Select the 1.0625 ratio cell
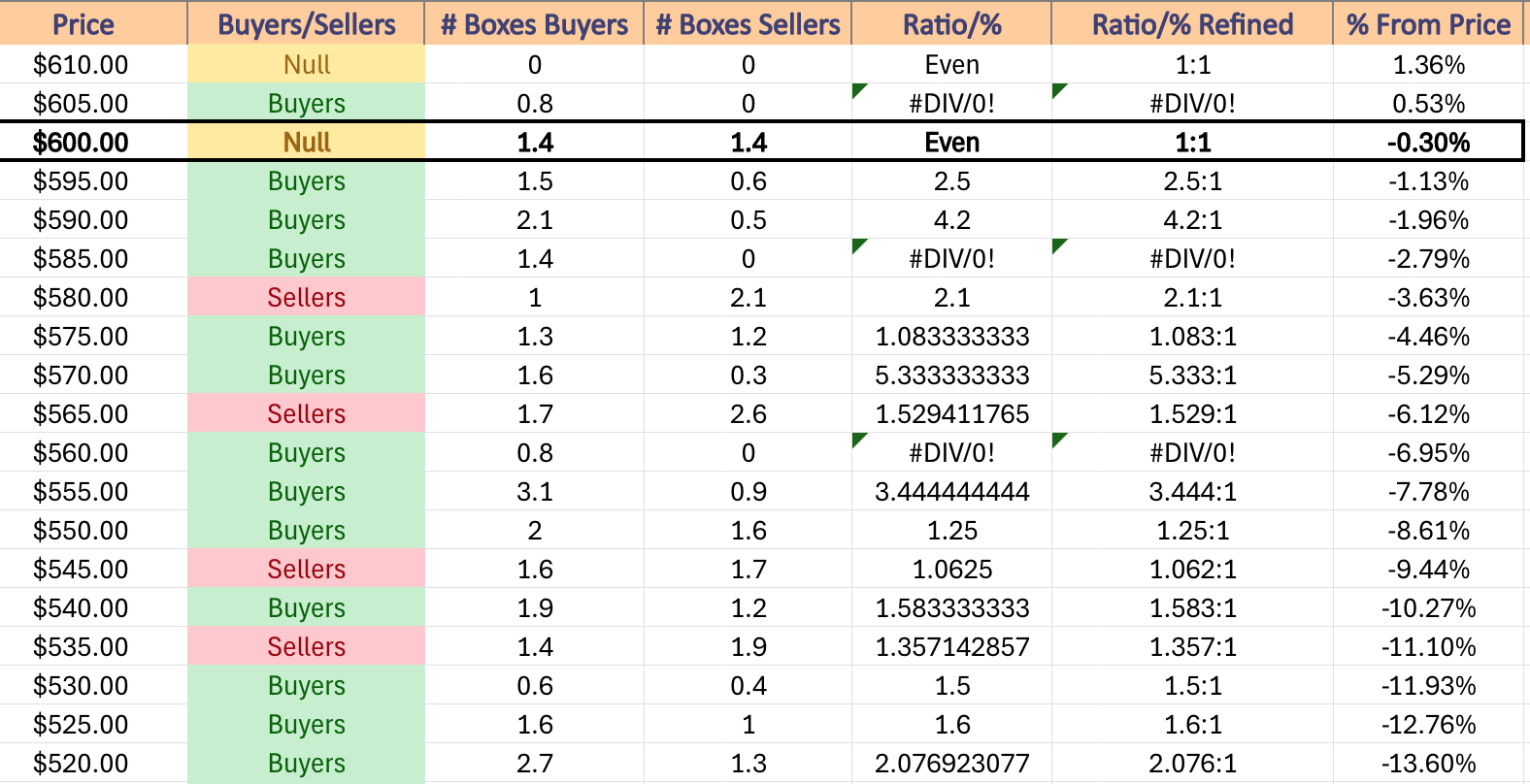The width and height of the screenshot is (1530, 784). (x=951, y=569)
